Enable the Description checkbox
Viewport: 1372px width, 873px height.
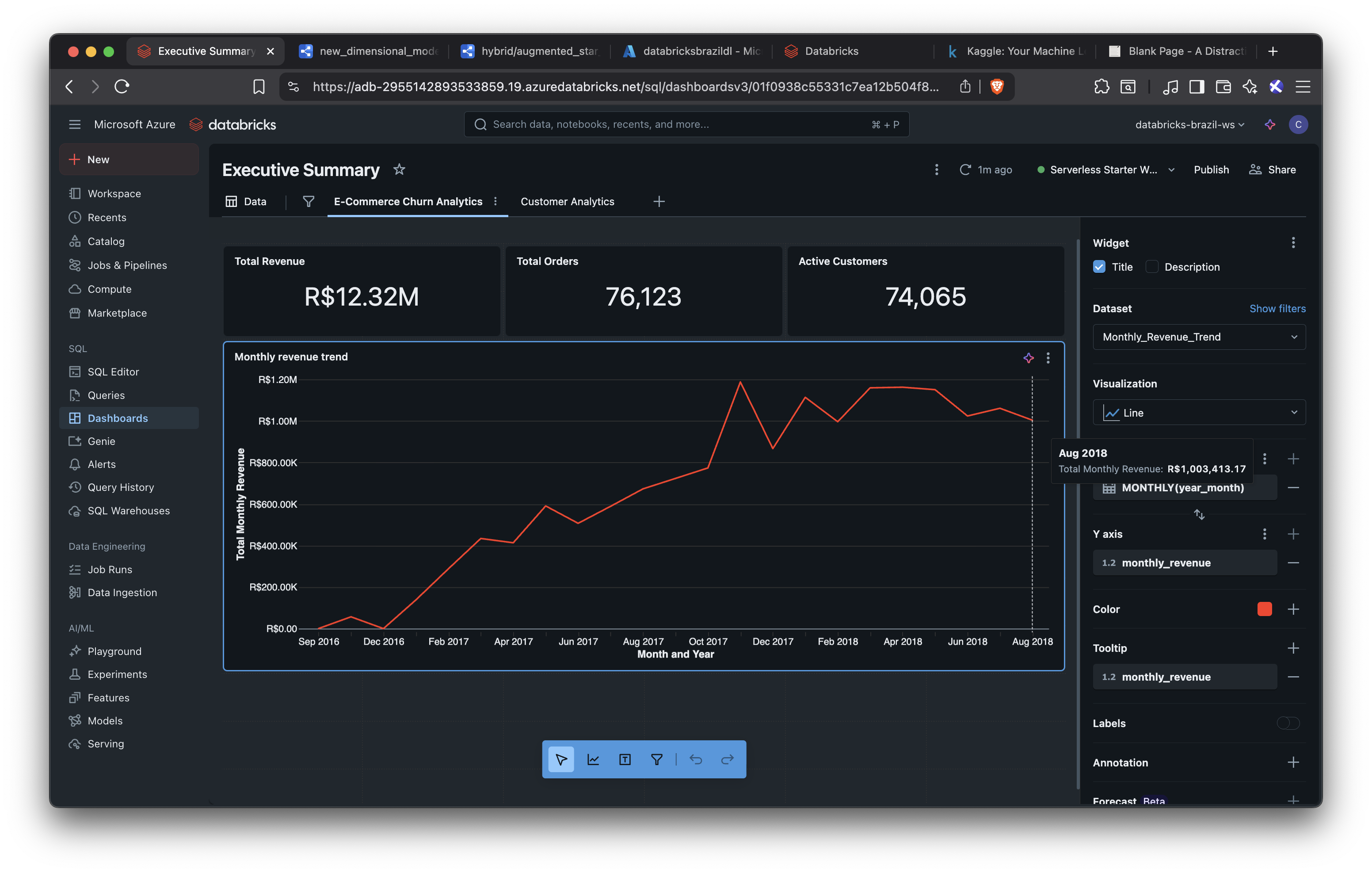(x=1152, y=267)
